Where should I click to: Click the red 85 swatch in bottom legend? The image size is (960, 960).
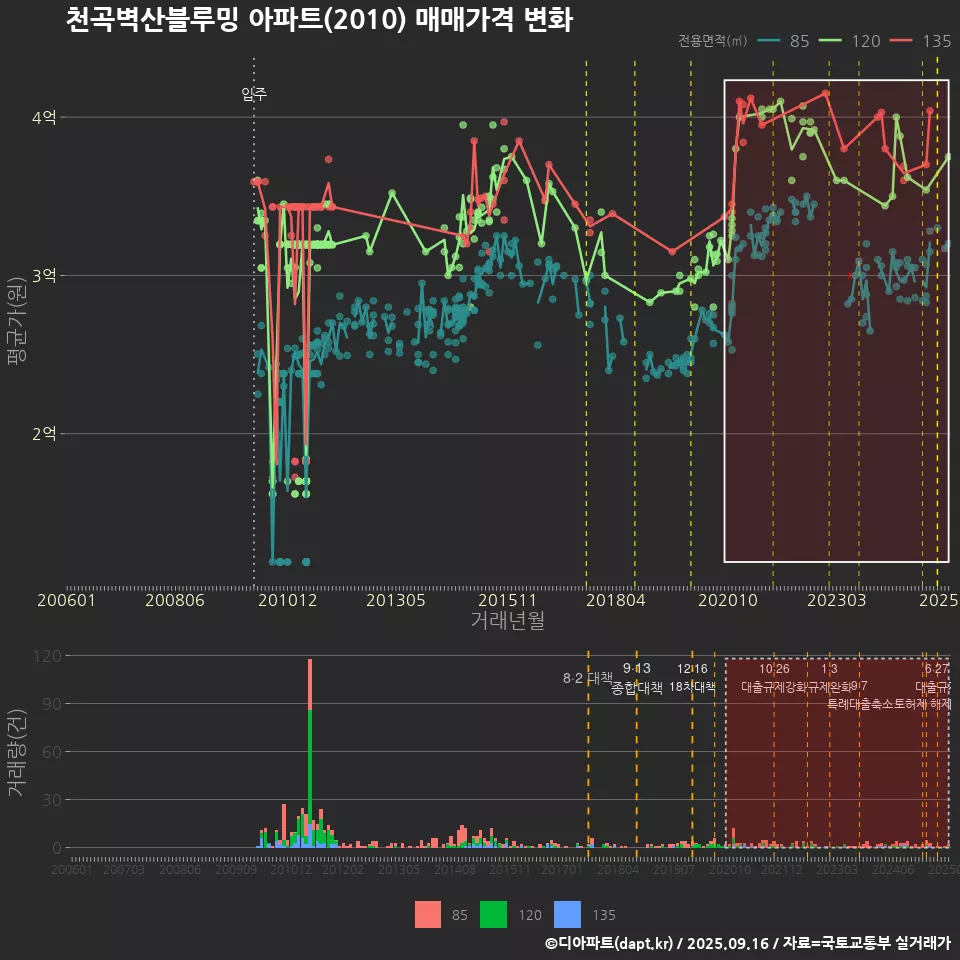pyautogui.click(x=427, y=914)
